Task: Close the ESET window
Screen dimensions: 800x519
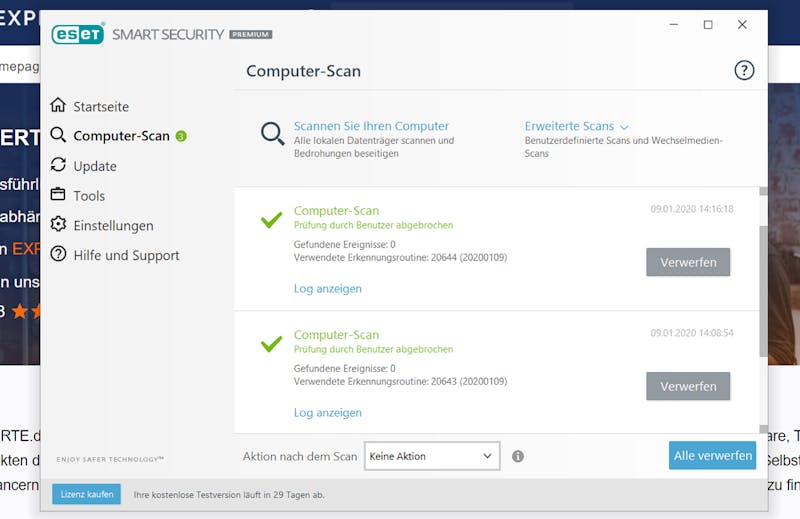Action: coord(742,24)
